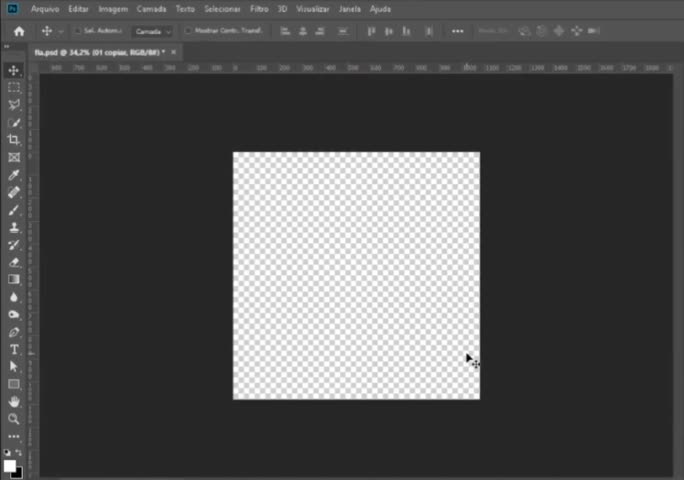The height and width of the screenshot is (480, 684).
Task: Select the Quick Selection tool
Action: [14, 123]
